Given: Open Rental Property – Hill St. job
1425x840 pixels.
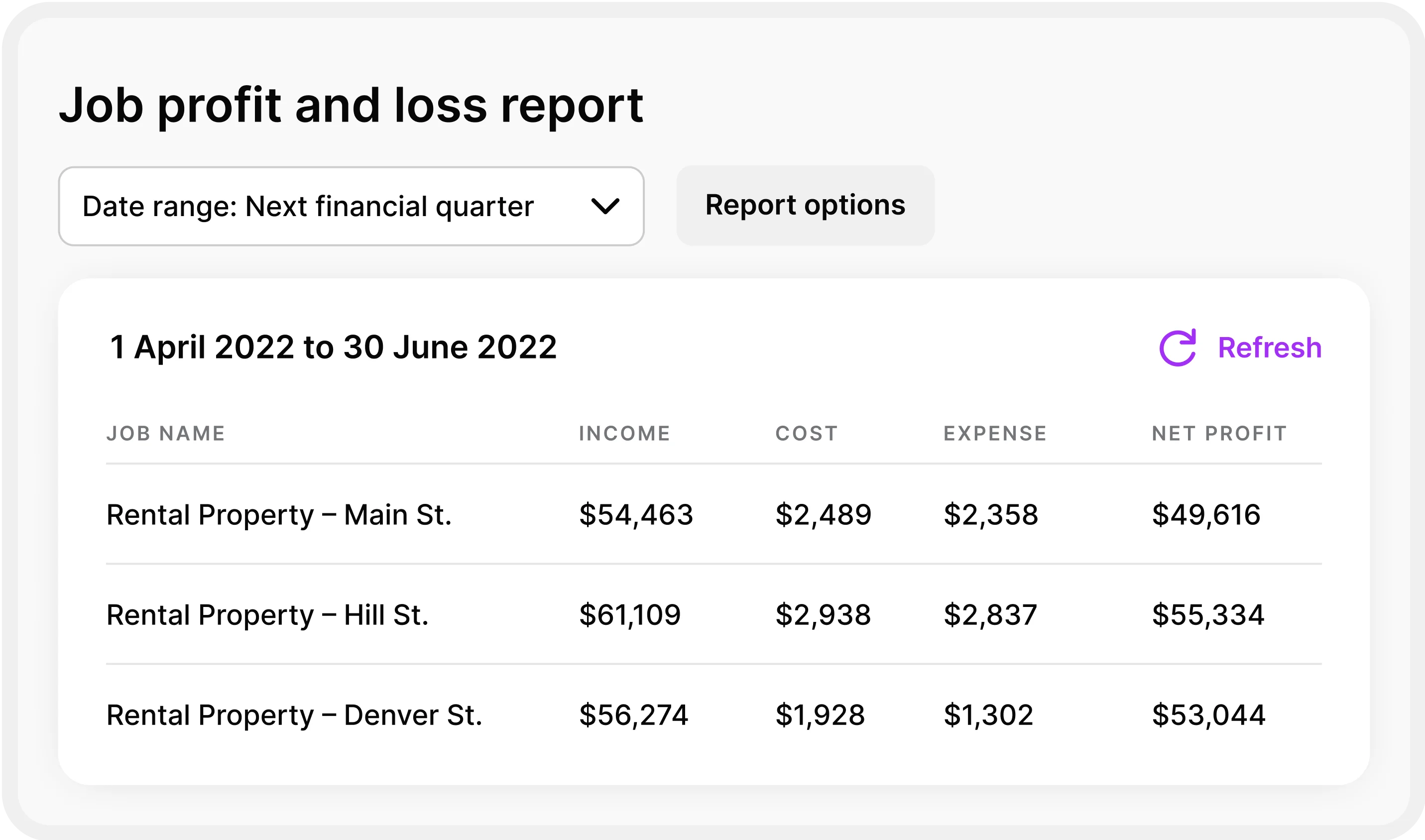Looking at the screenshot, I should [267, 615].
